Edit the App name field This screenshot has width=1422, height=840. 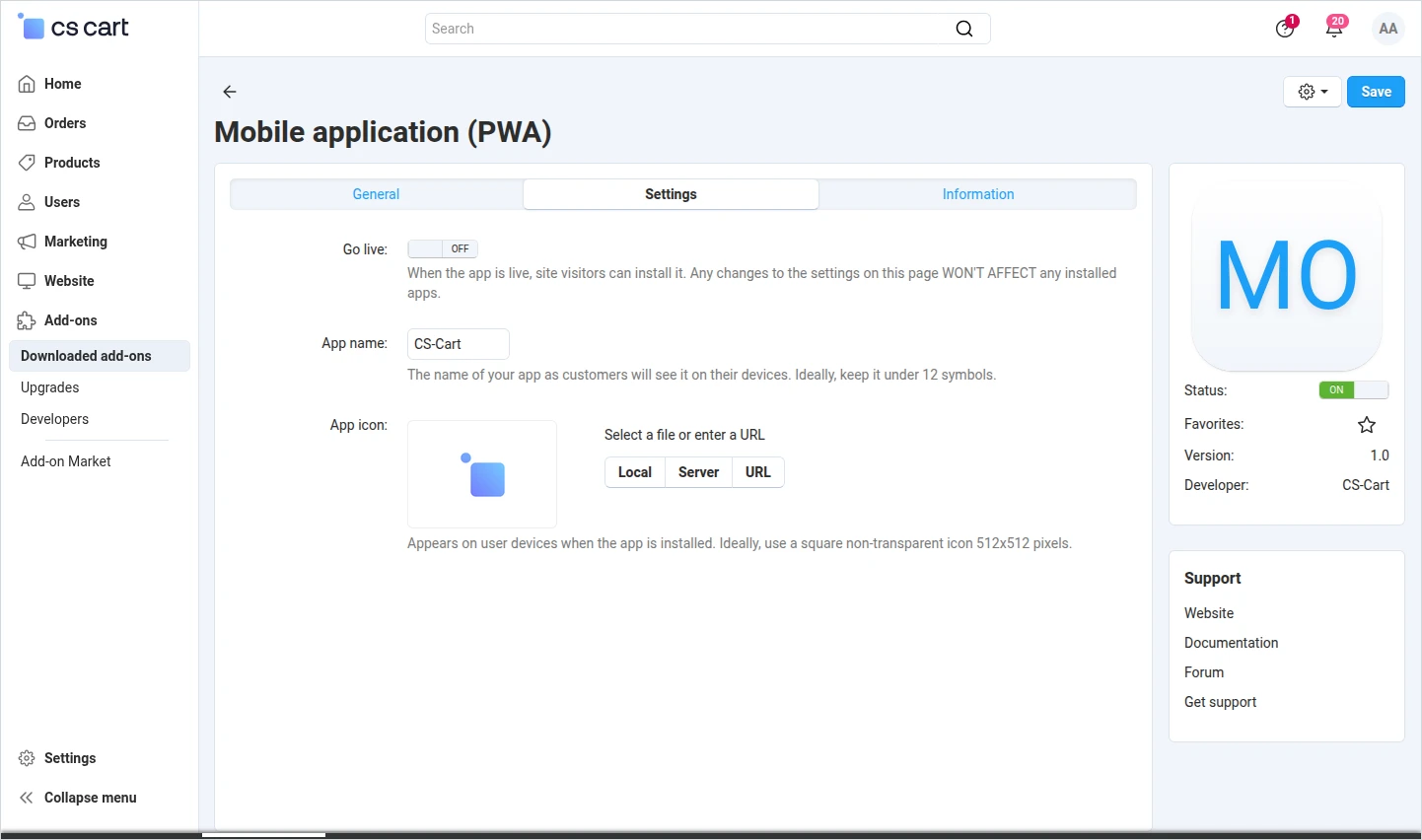tap(459, 344)
